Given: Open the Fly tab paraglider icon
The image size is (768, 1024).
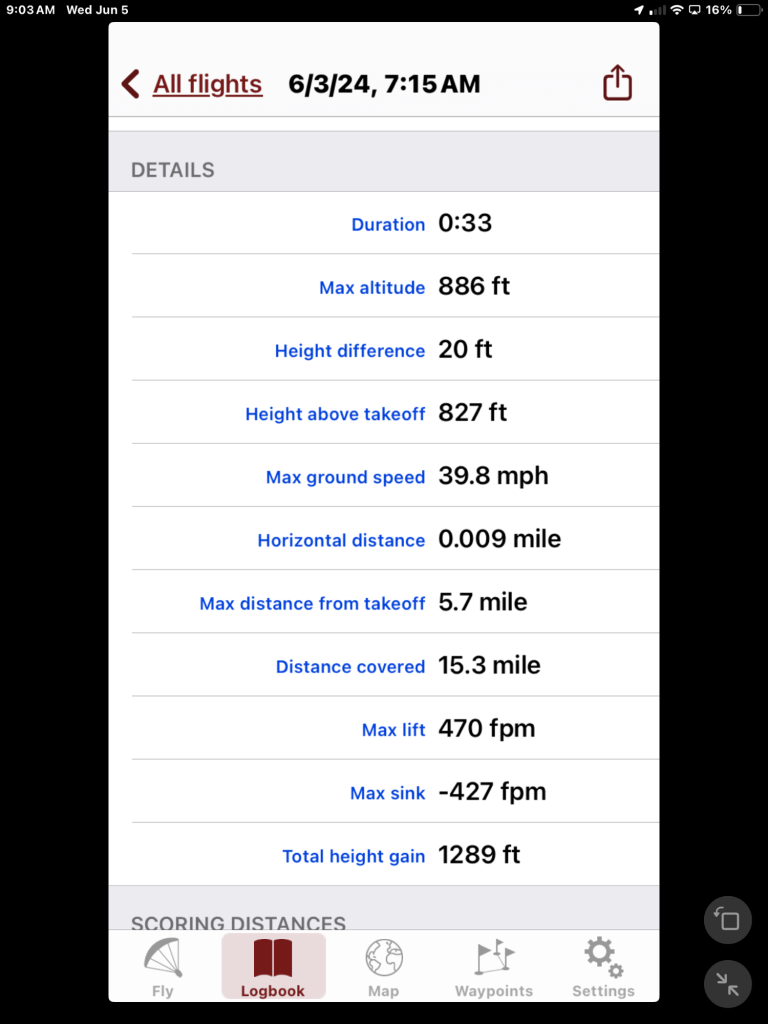Looking at the screenshot, I should coord(163,958).
